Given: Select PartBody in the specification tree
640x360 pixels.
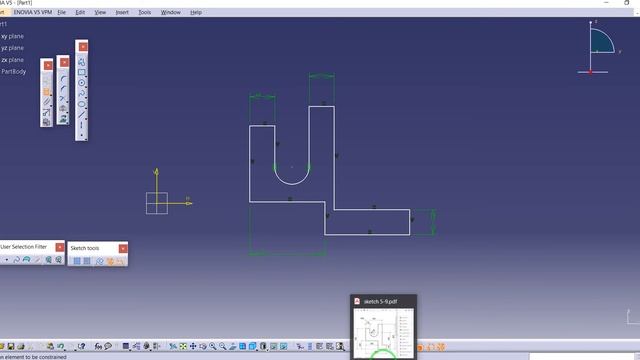Looking at the screenshot, I should pyautogui.click(x=13, y=71).
